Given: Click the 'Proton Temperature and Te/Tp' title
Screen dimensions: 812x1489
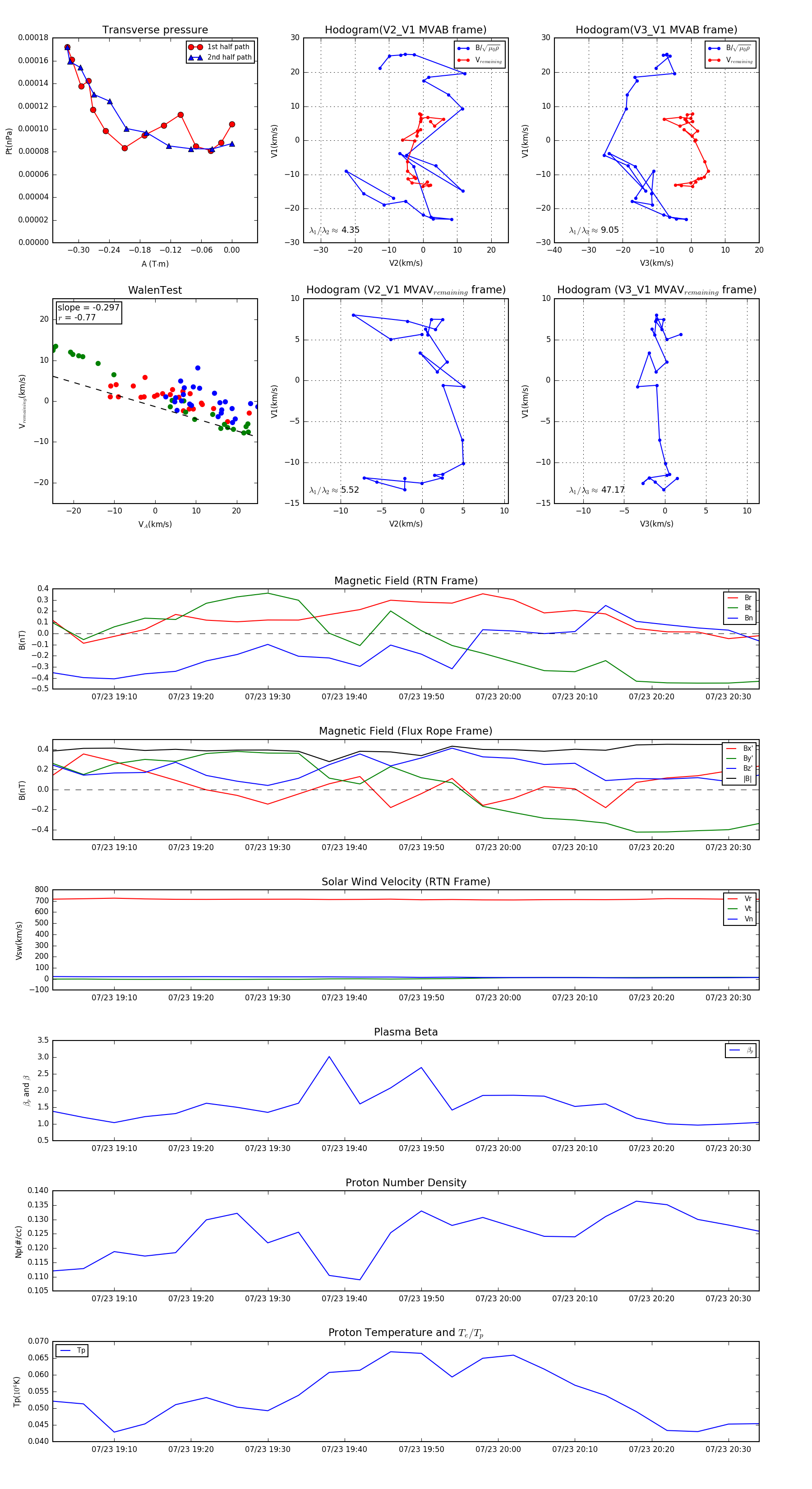Looking at the screenshot, I should tap(406, 1333).
